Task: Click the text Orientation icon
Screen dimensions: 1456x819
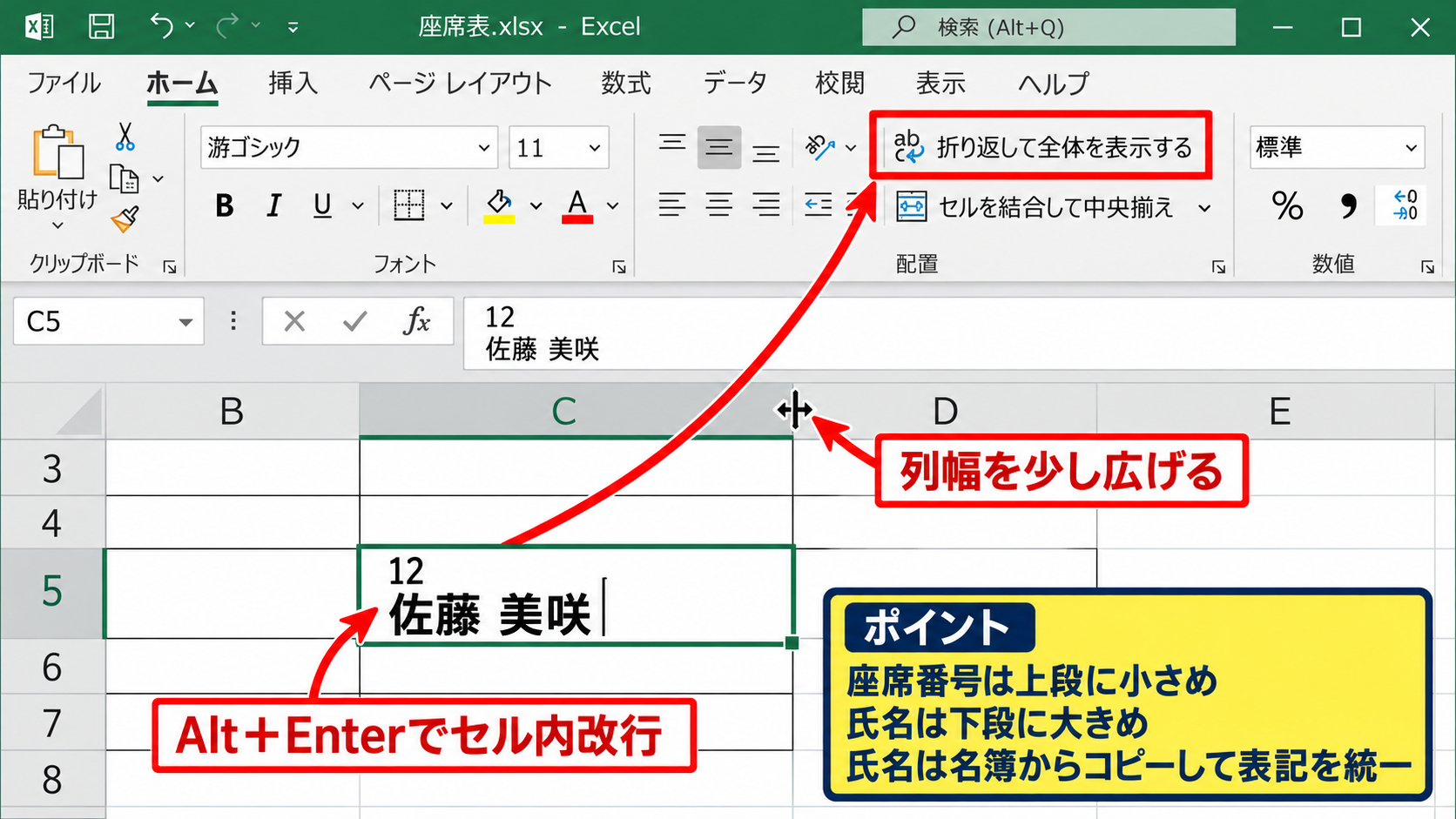Action: tap(820, 147)
